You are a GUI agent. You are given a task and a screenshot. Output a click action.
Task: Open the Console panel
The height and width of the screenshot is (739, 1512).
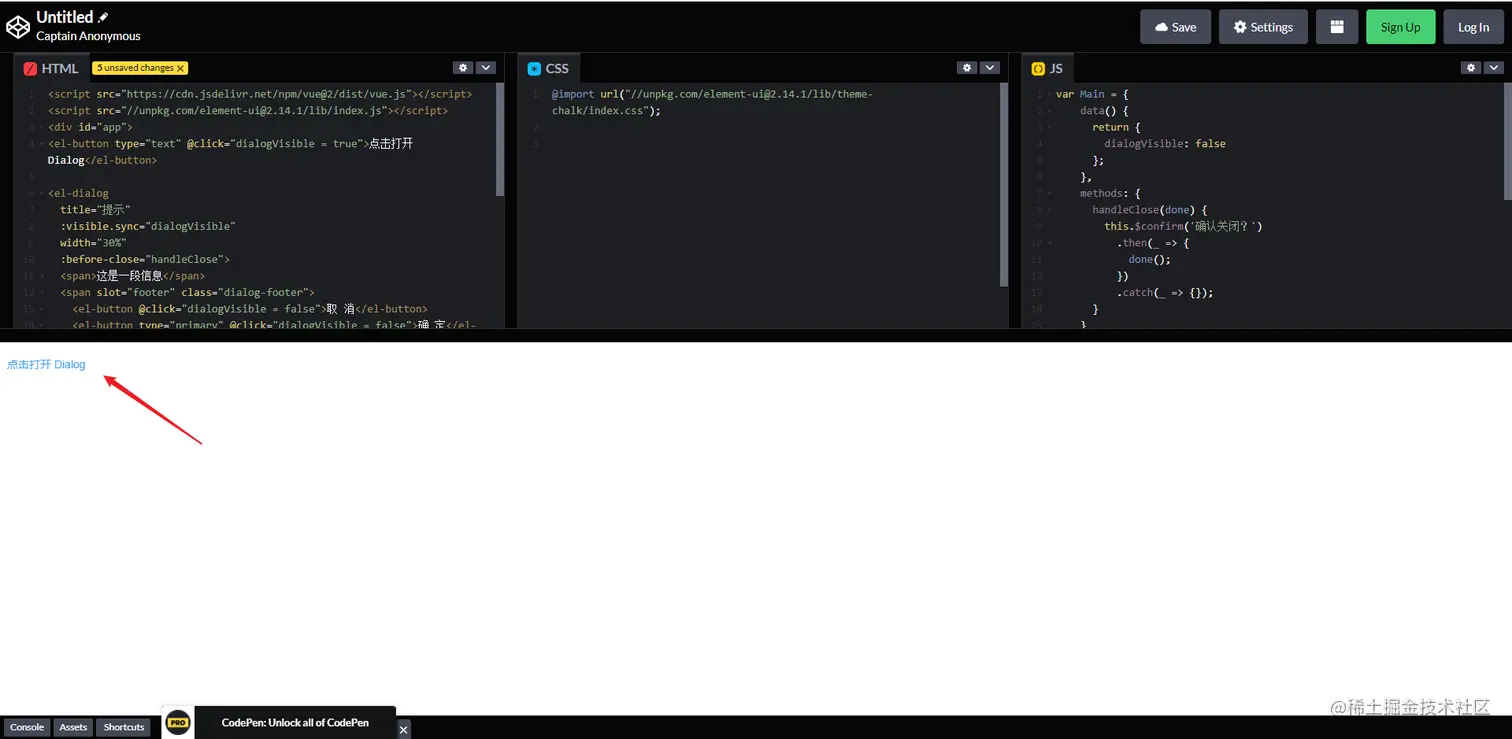point(27,727)
